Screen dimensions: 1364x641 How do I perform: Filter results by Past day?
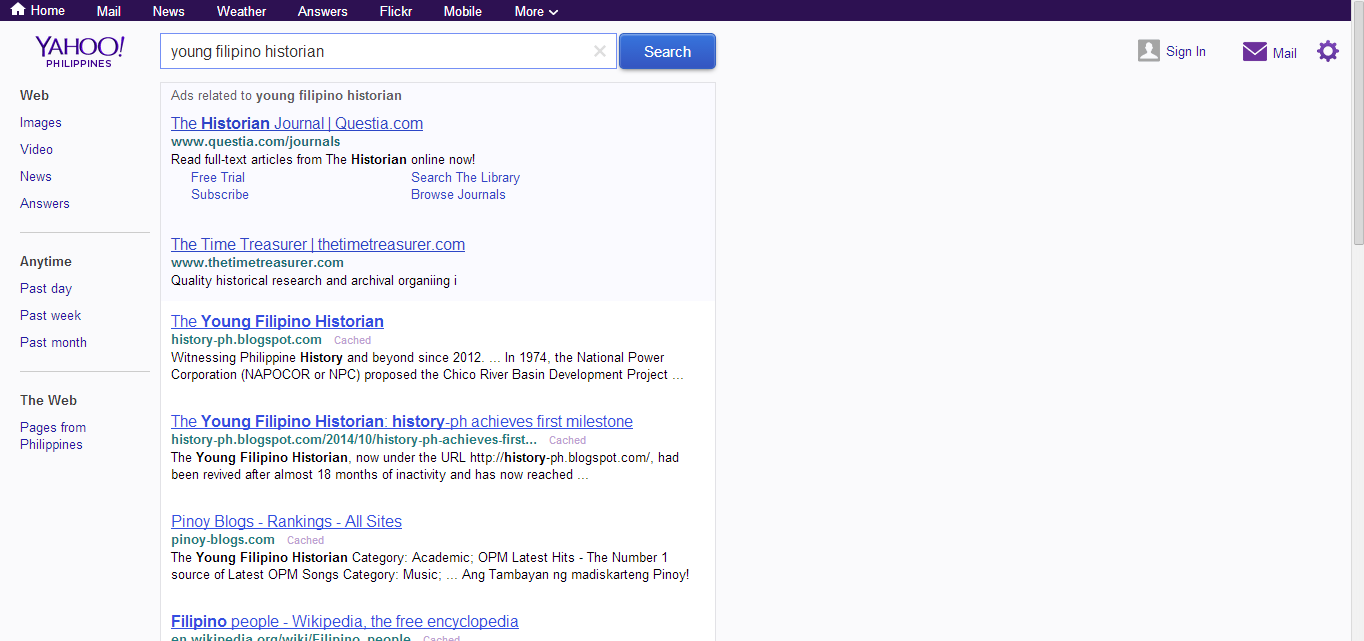tap(46, 288)
